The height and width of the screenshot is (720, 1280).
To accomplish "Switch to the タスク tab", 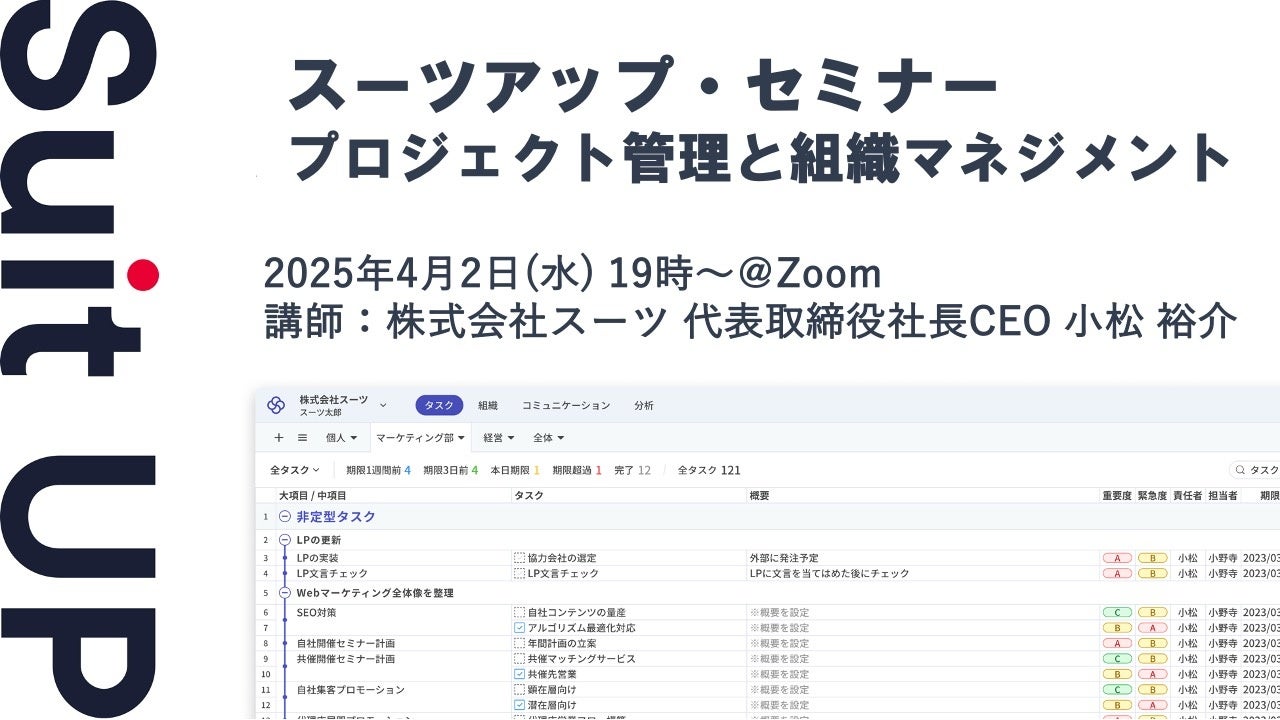I will tap(439, 405).
